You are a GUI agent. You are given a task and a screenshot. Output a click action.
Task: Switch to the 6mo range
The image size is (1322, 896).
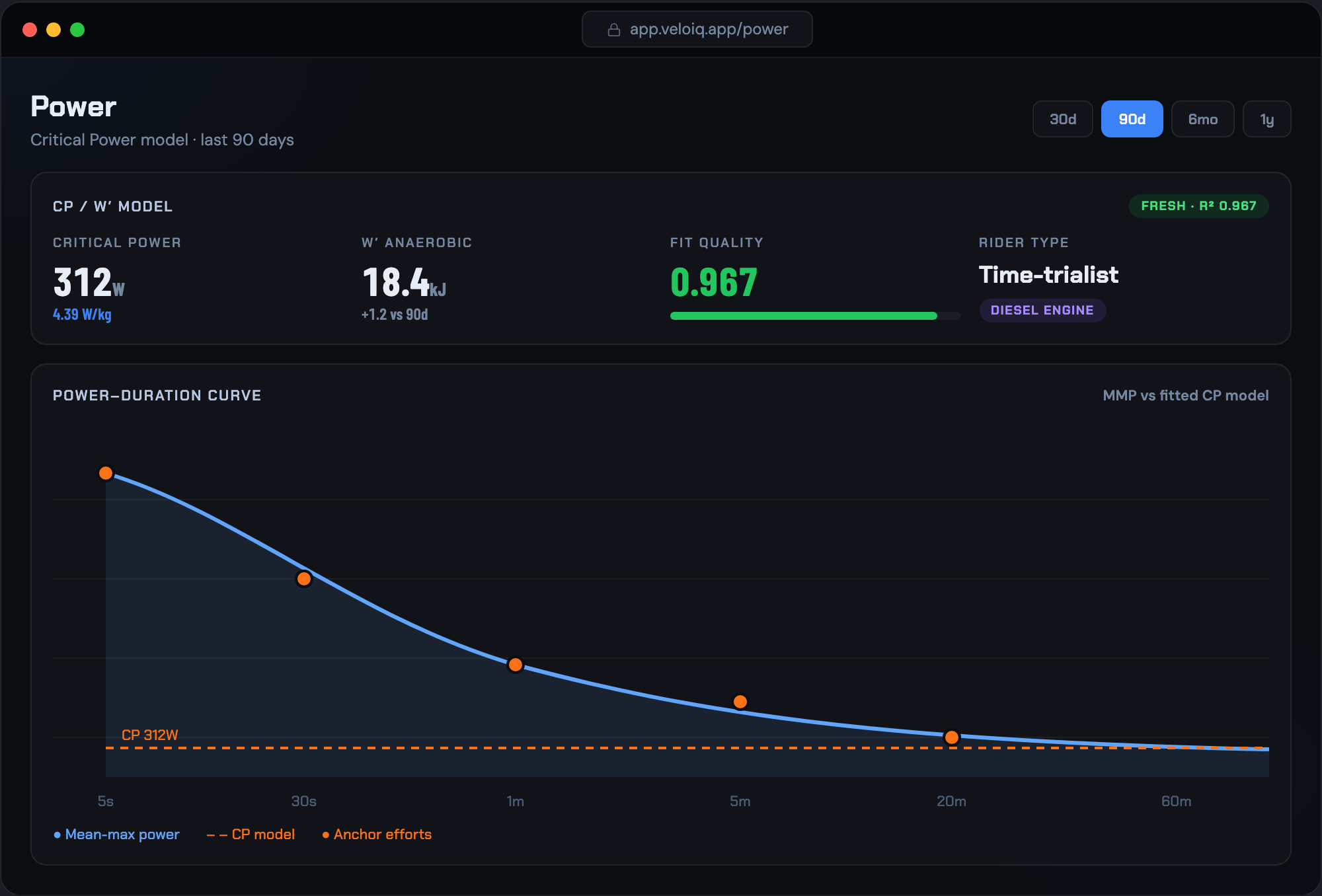click(x=1202, y=119)
